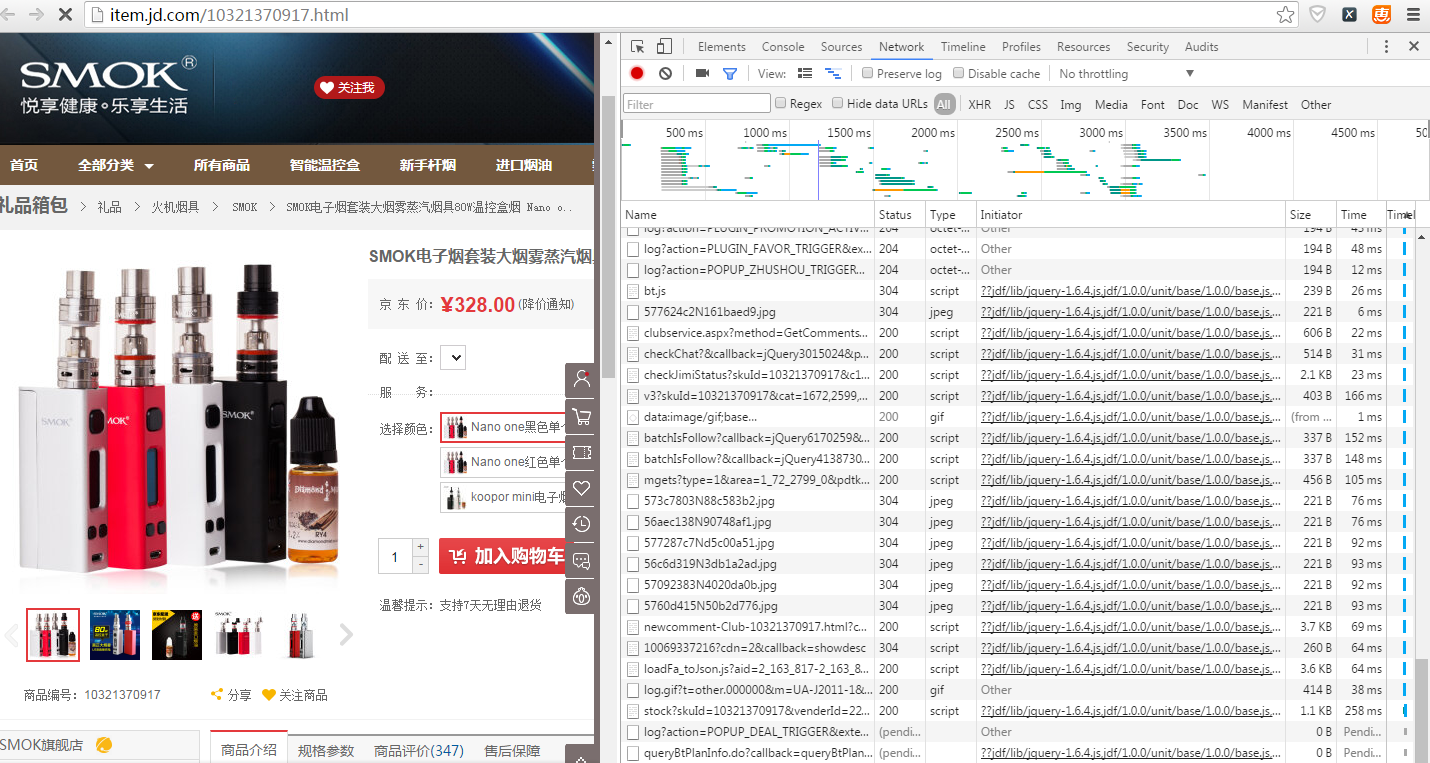This screenshot has height=763, width=1430.
Task: Open shopping cart in the page sidebar
Action: coord(581,416)
